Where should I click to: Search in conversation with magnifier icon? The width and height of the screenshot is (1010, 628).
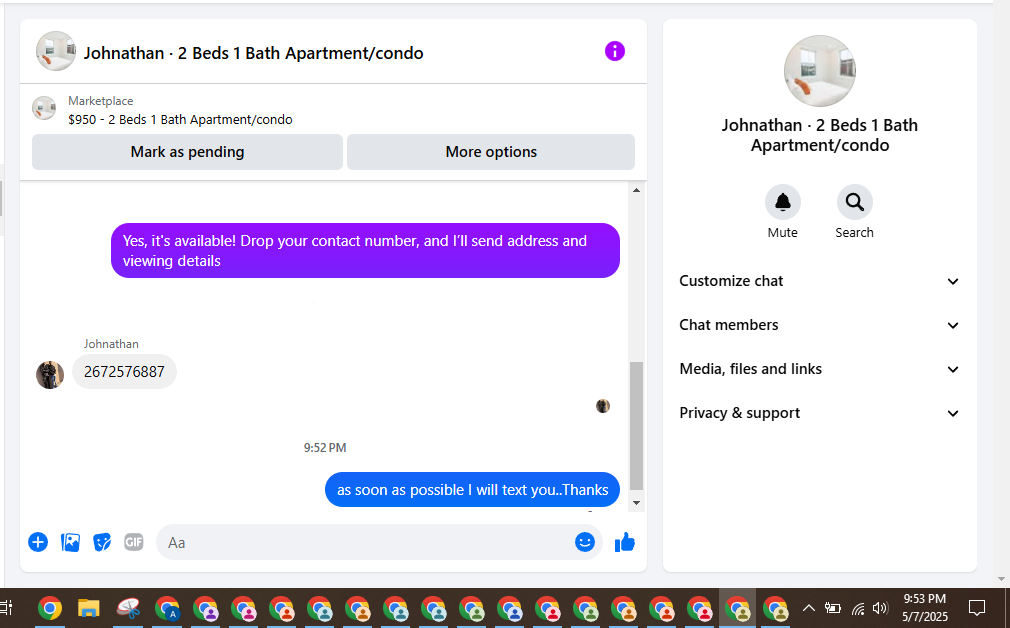855,202
